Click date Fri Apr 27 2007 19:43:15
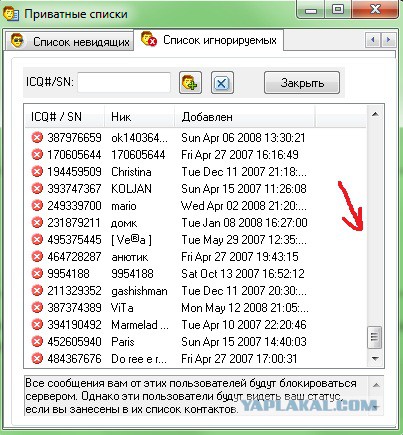The image size is (403, 435). (240, 257)
